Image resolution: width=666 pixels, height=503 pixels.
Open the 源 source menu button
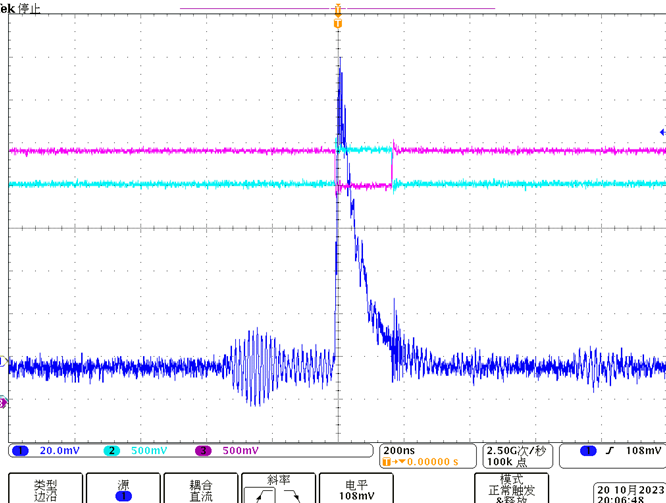pyautogui.click(x=123, y=489)
